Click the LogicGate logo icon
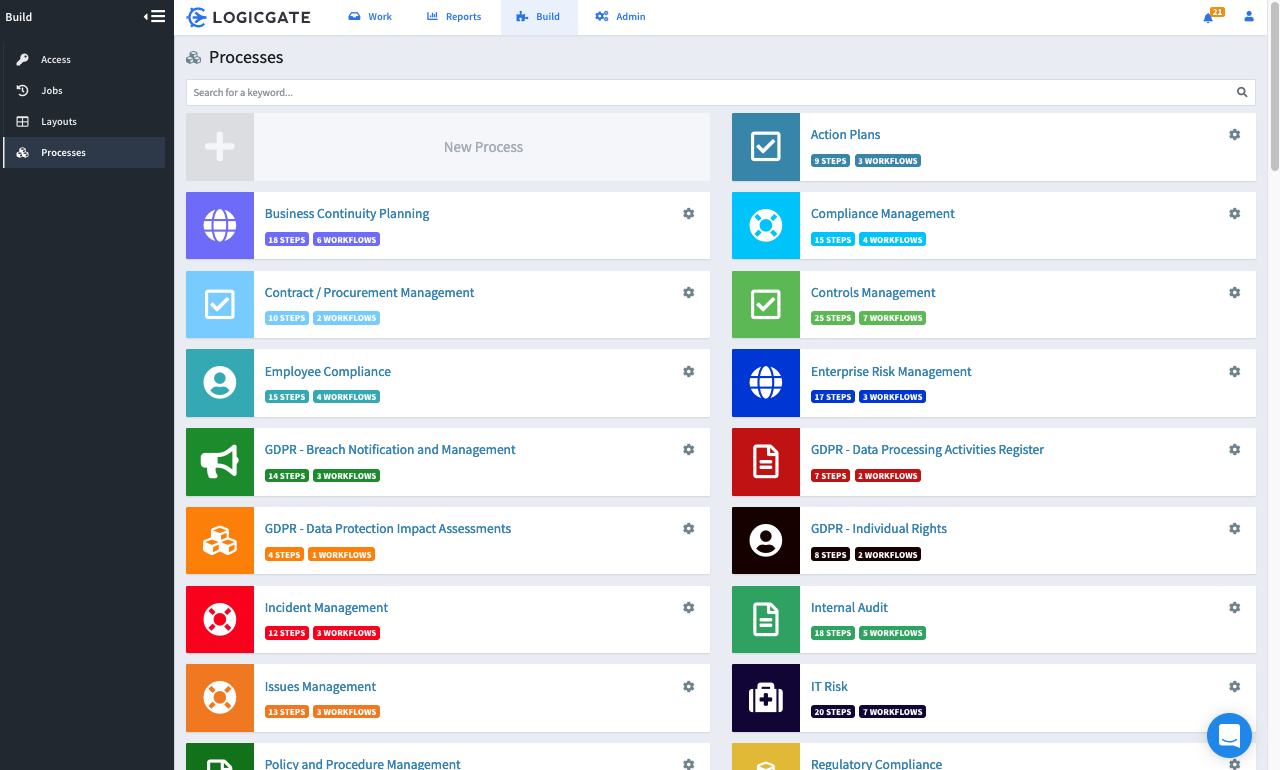The image size is (1280, 770). 196,17
